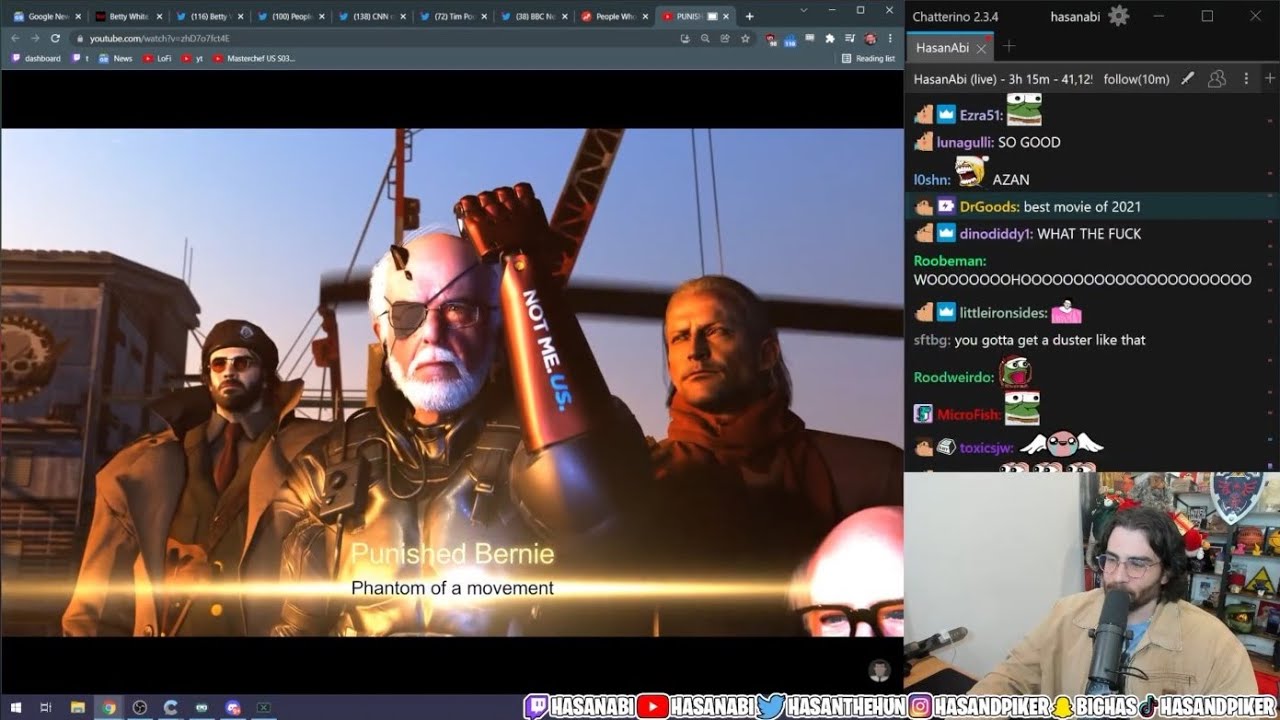Viewport: 1280px width, 720px height.
Task: Show the chat viewer list icon
Action: [1217, 79]
